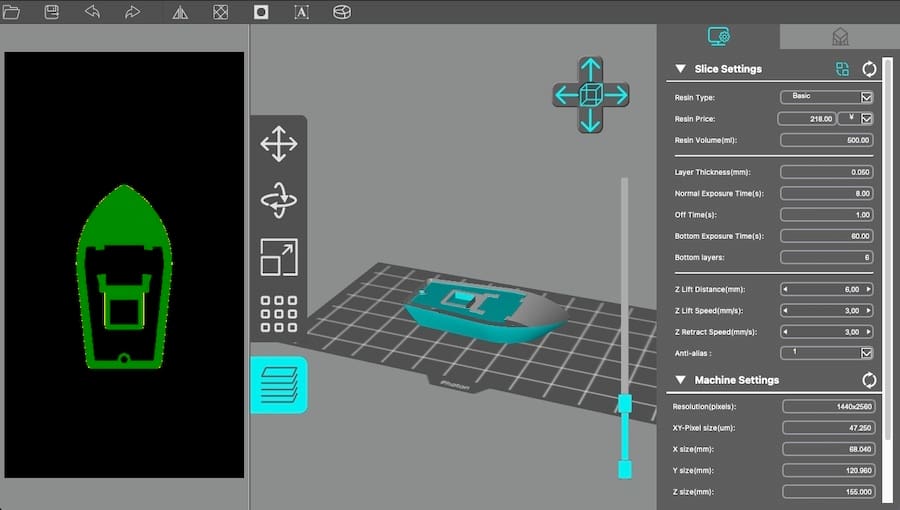Image resolution: width=900 pixels, height=510 pixels.
Task: Select the mirror model tool
Action: pyautogui.click(x=180, y=12)
